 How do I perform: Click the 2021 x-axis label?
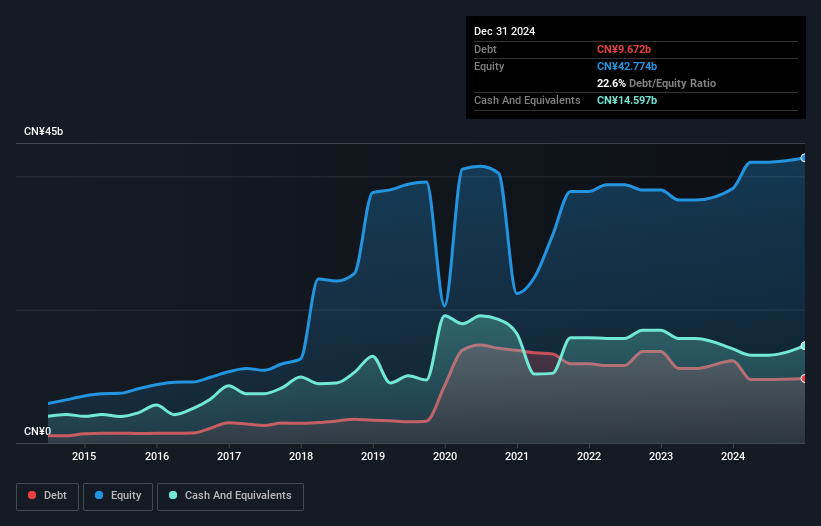[x=517, y=456]
